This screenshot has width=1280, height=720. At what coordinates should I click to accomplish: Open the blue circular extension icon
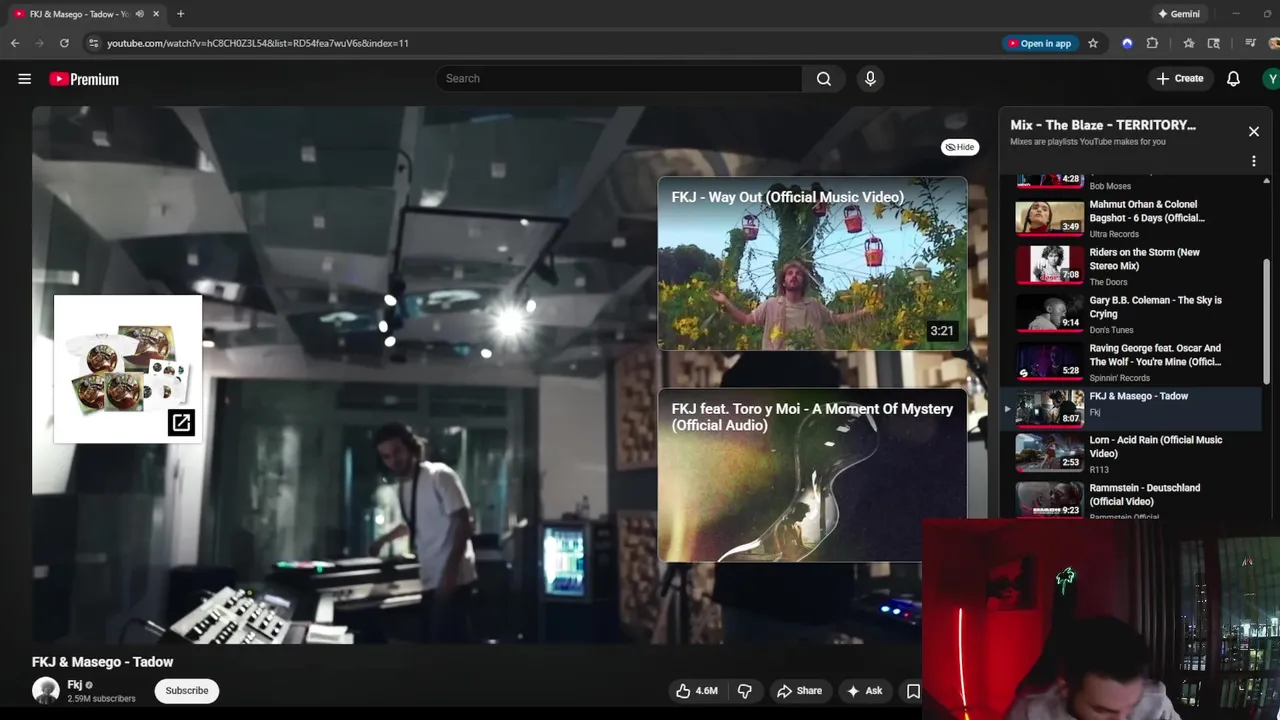(x=1127, y=43)
